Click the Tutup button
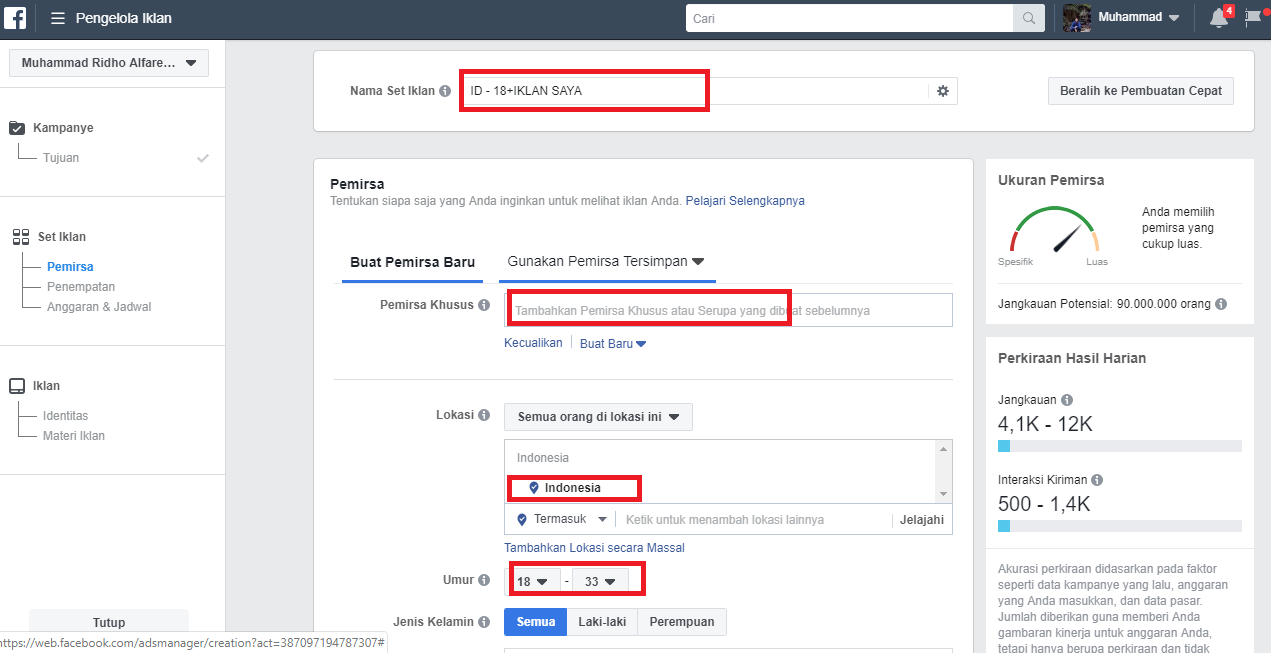The height and width of the screenshot is (653, 1271). [109, 622]
